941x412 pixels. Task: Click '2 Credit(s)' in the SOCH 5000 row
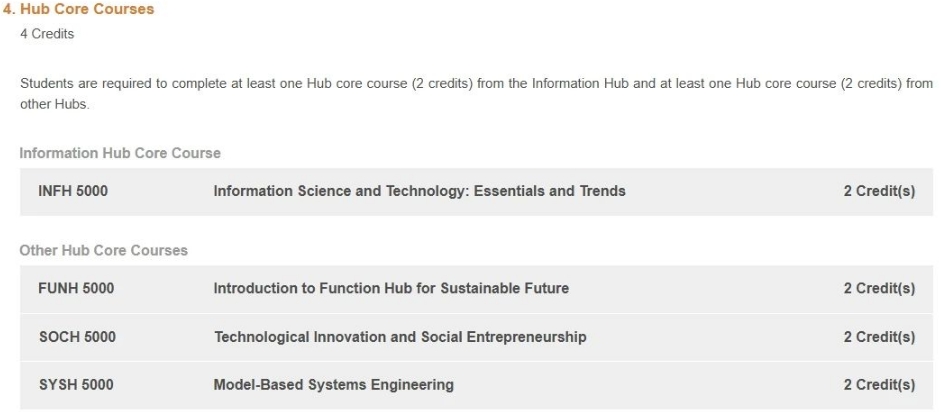879,337
